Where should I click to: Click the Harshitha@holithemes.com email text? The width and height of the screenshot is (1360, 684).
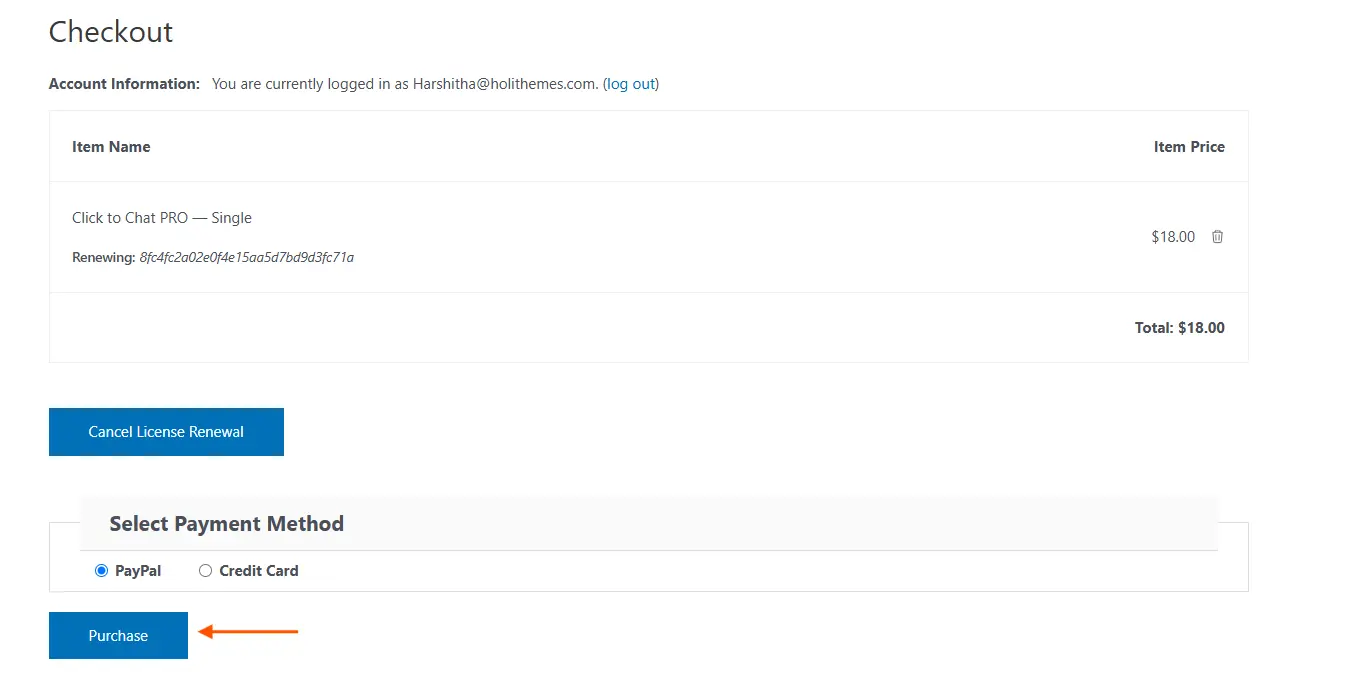click(504, 84)
